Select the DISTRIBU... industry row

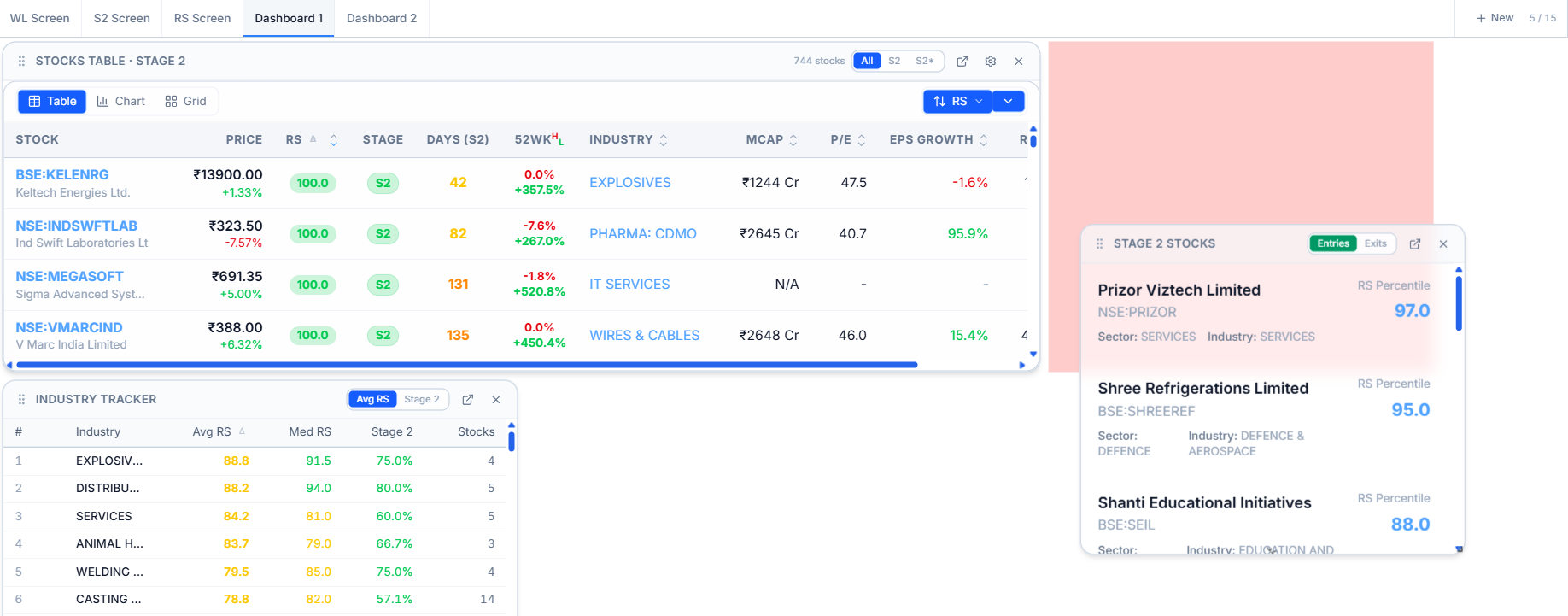click(x=255, y=489)
